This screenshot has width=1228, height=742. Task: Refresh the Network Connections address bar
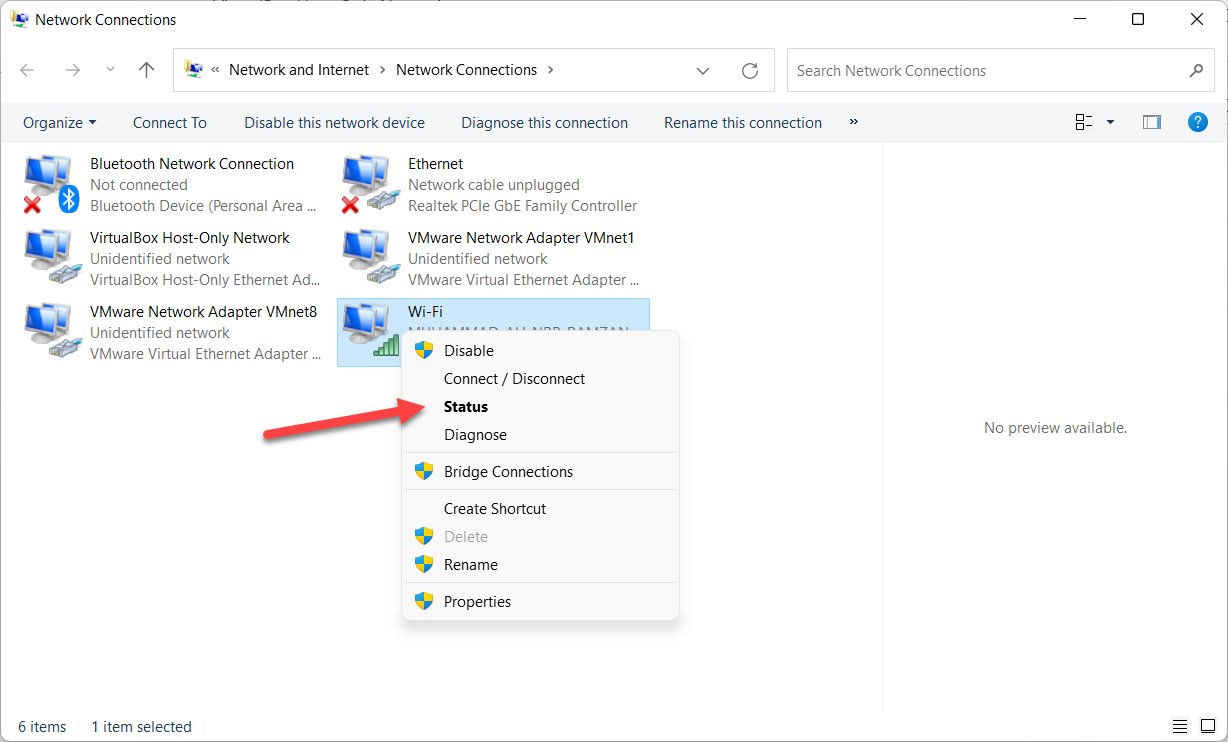[x=750, y=71]
